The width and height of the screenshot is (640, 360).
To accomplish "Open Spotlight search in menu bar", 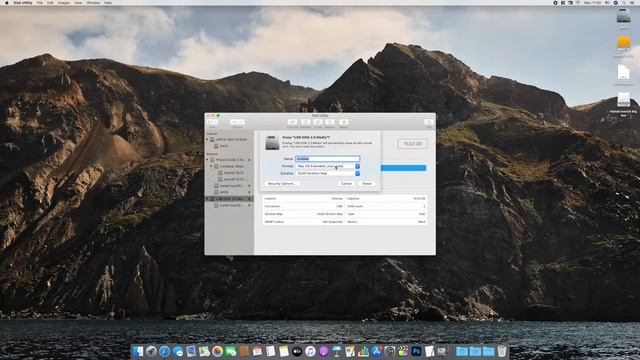I will [x=624, y=3].
